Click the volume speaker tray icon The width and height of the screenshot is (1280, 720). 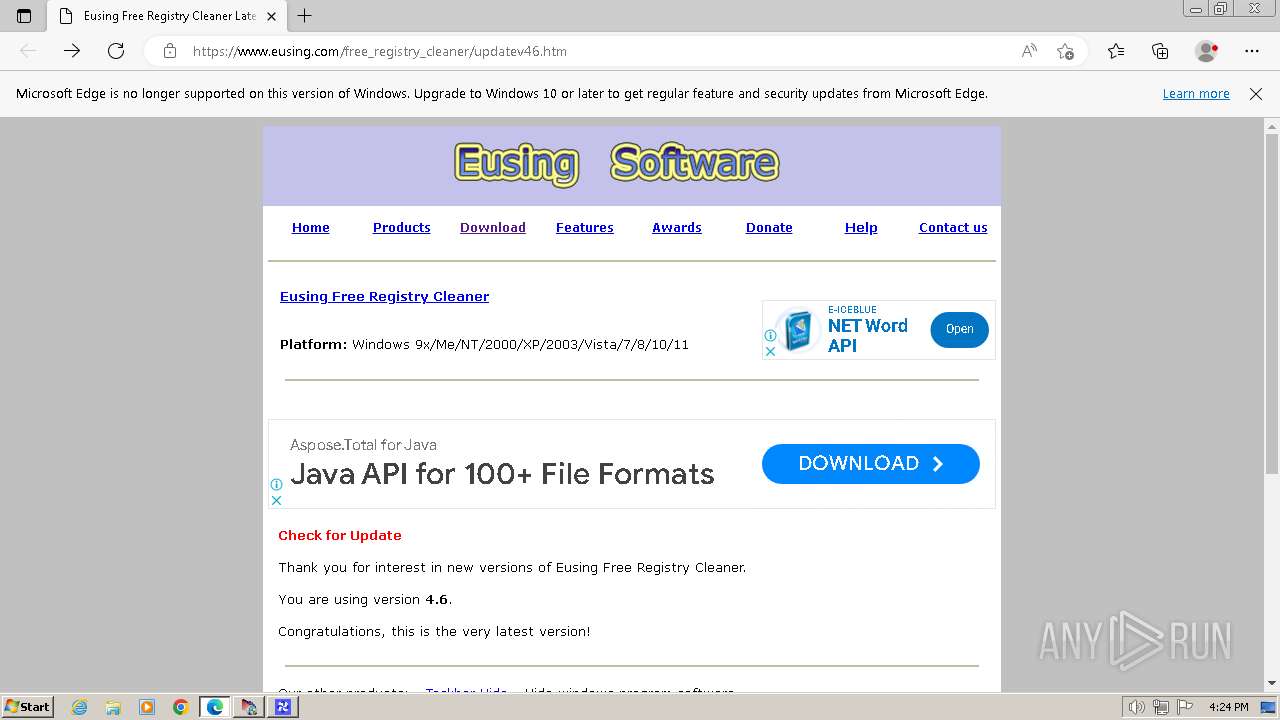pos(1138,707)
